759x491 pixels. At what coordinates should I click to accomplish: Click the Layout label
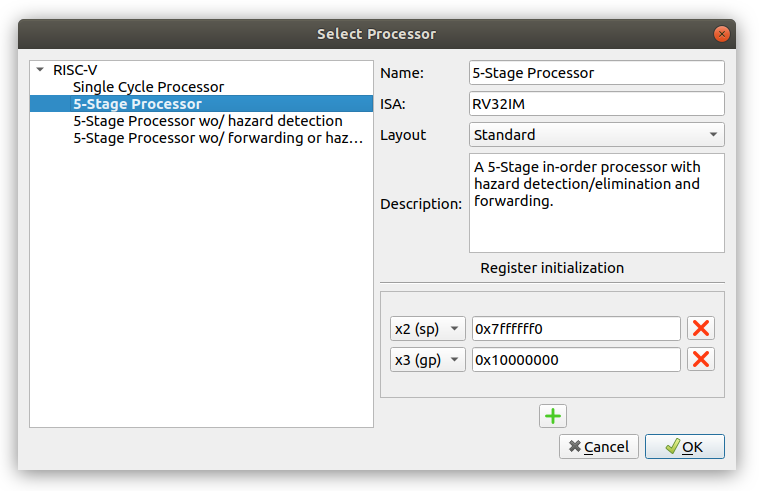pos(403,135)
